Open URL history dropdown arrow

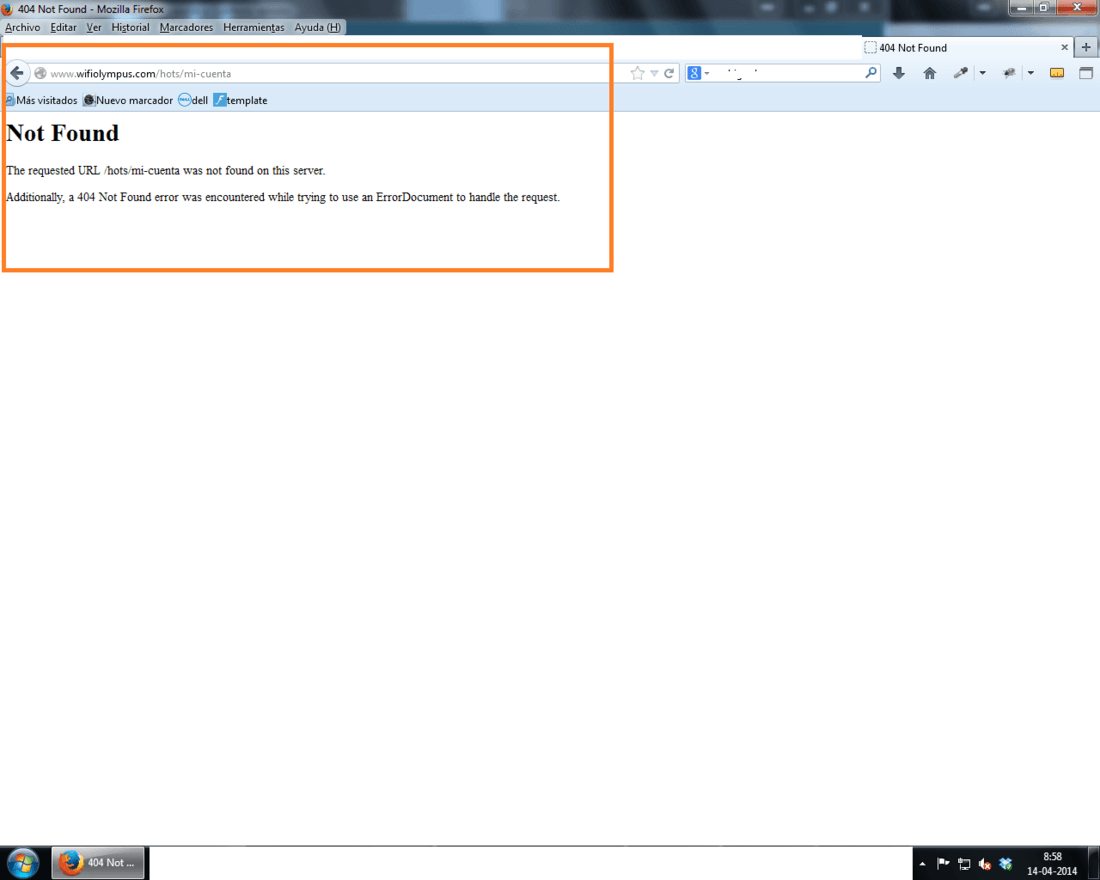[x=654, y=73]
